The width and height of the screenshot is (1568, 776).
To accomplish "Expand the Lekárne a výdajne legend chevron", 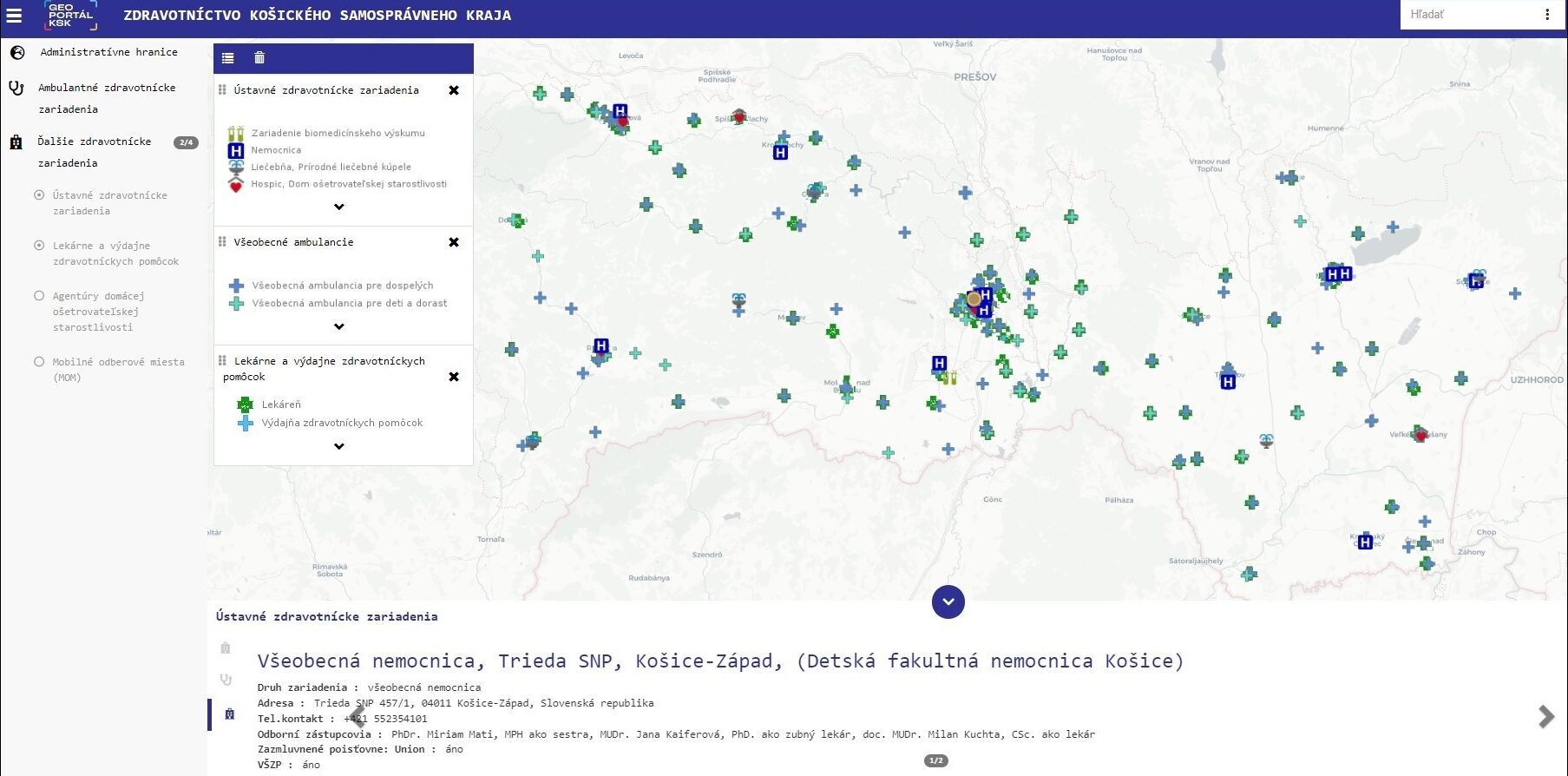I will [339, 446].
